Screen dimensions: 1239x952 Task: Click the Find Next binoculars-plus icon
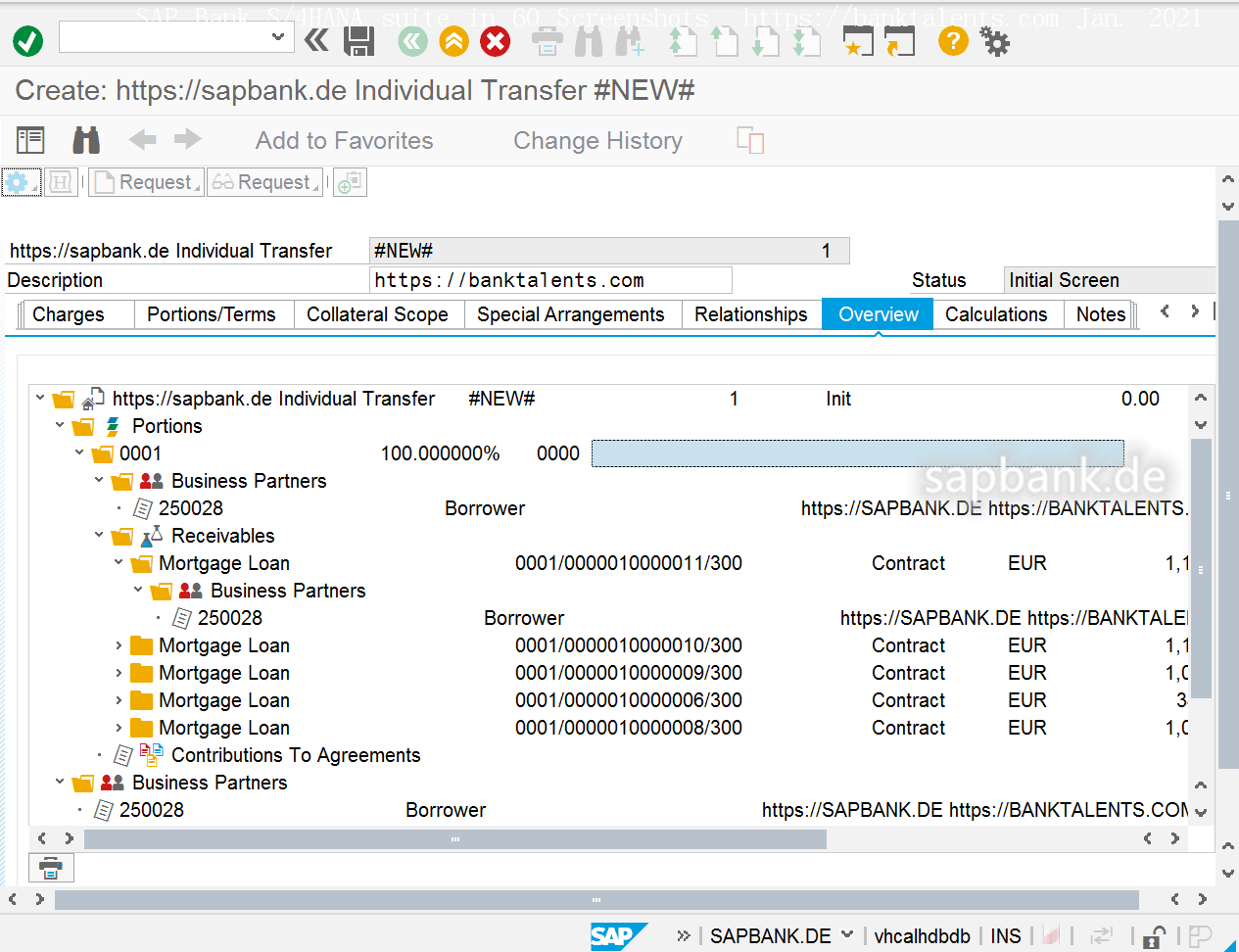(630, 41)
